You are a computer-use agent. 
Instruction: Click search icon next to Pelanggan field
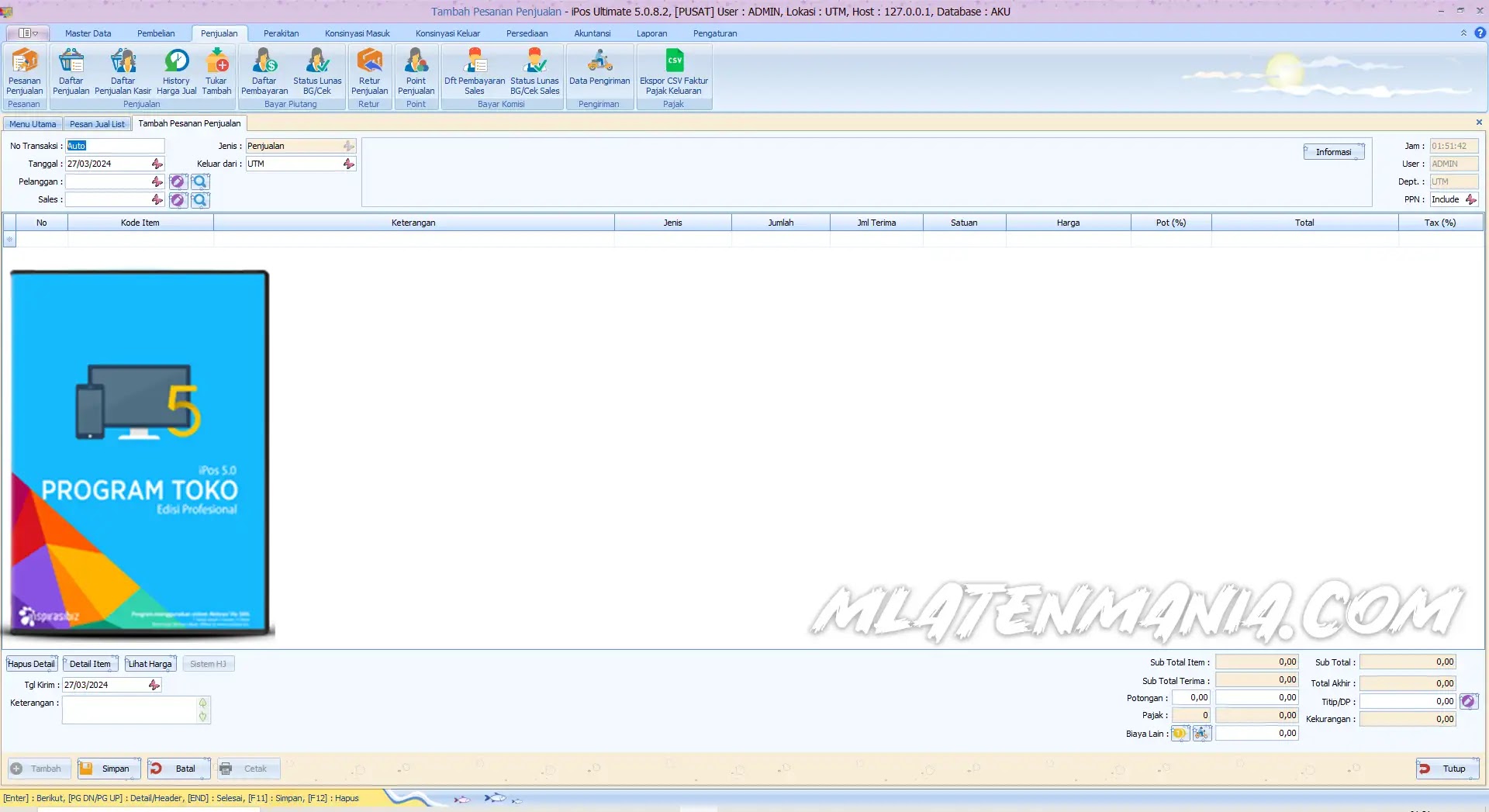[x=200, y=181]
